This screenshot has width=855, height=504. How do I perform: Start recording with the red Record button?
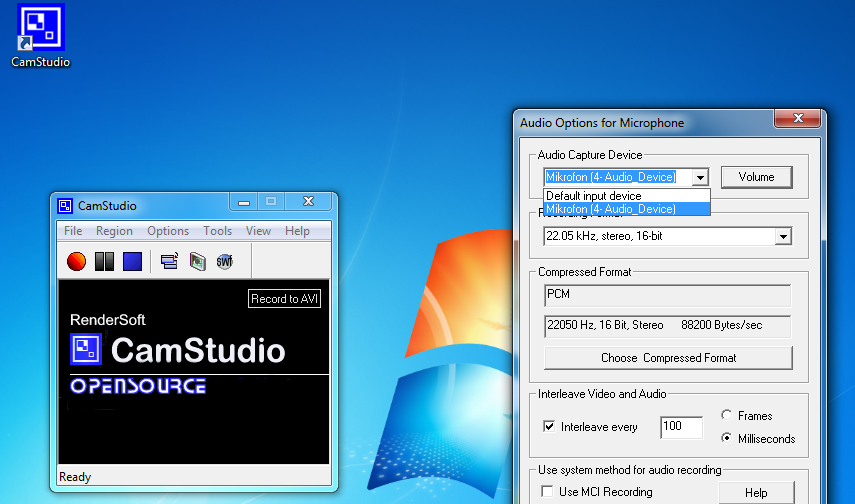click(x=76, y=261)
